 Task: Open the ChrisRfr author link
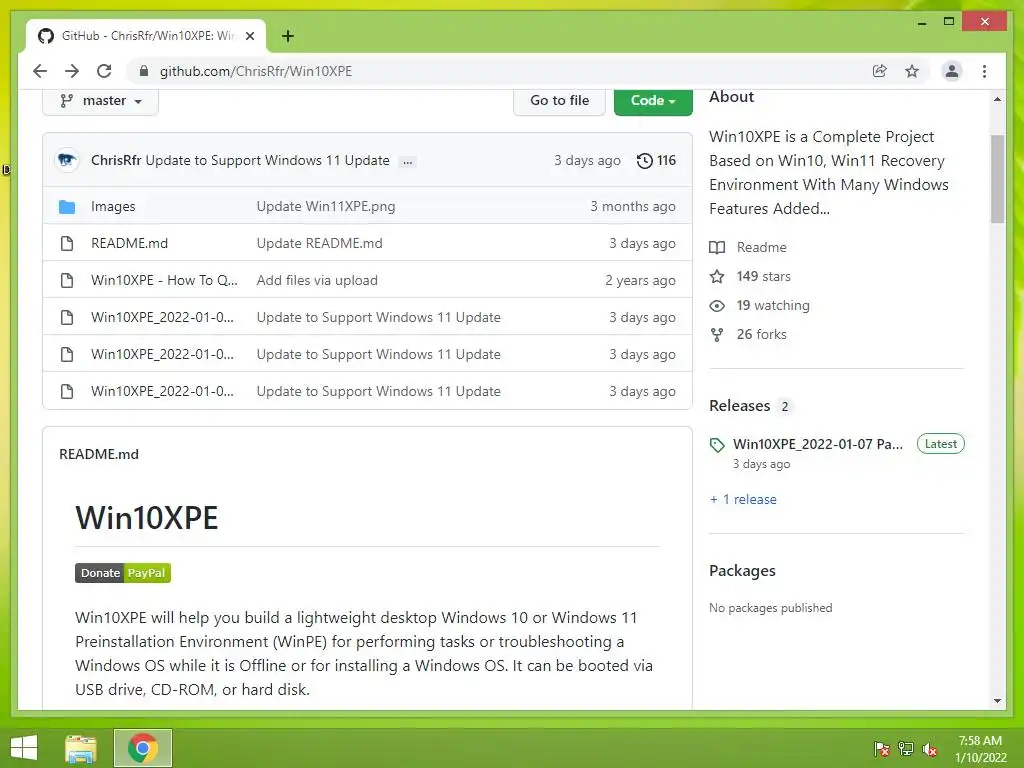(x=116, y=161)
